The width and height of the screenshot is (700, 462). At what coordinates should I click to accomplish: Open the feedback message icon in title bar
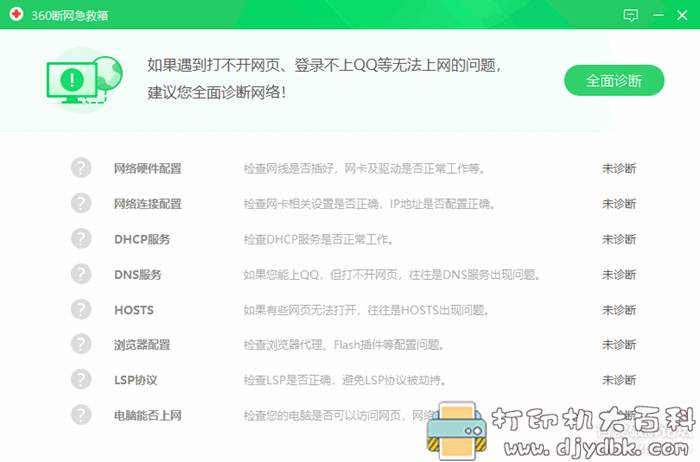tap(630, 16)
